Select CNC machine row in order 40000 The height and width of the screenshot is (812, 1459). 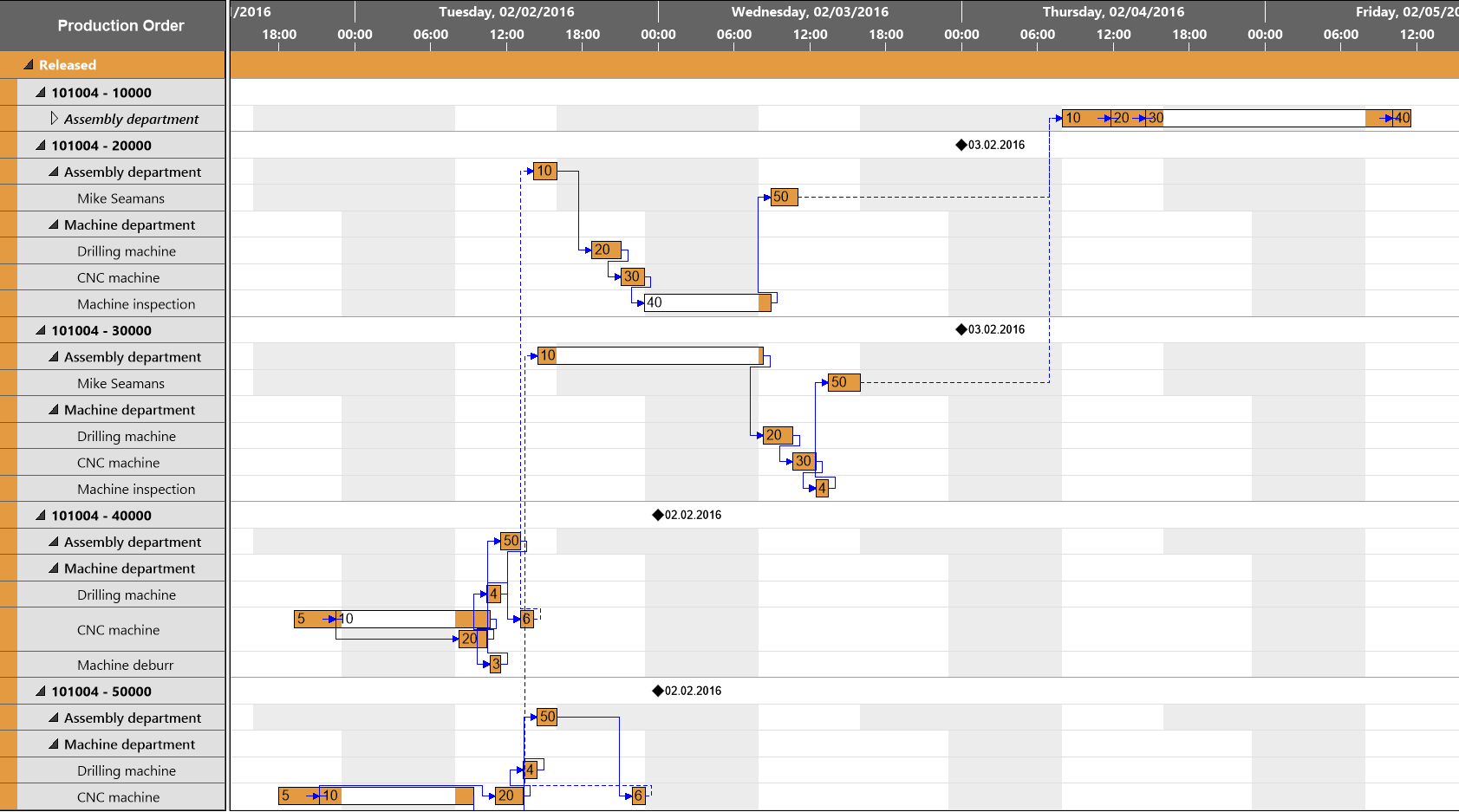(120, 630)
